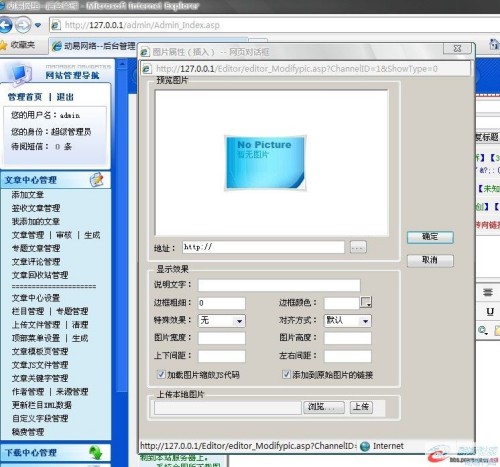Click the 图片宽度 input field

pyautogui.click(x=221, y=338)
